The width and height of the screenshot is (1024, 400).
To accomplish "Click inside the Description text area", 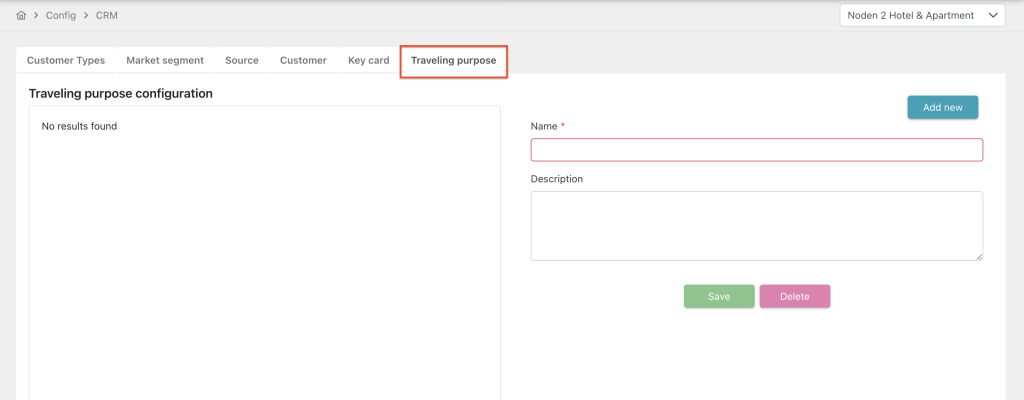I will 756,226.
